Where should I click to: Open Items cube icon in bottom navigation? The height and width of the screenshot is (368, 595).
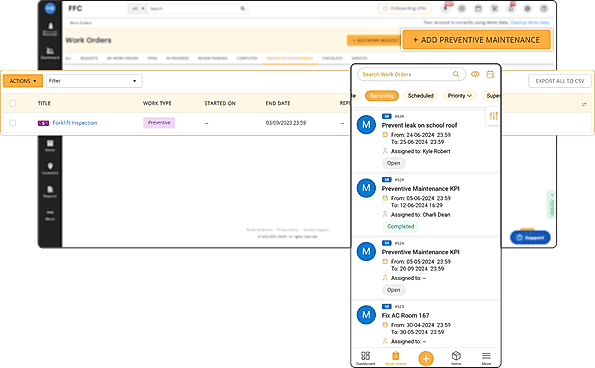pos(456,358)
